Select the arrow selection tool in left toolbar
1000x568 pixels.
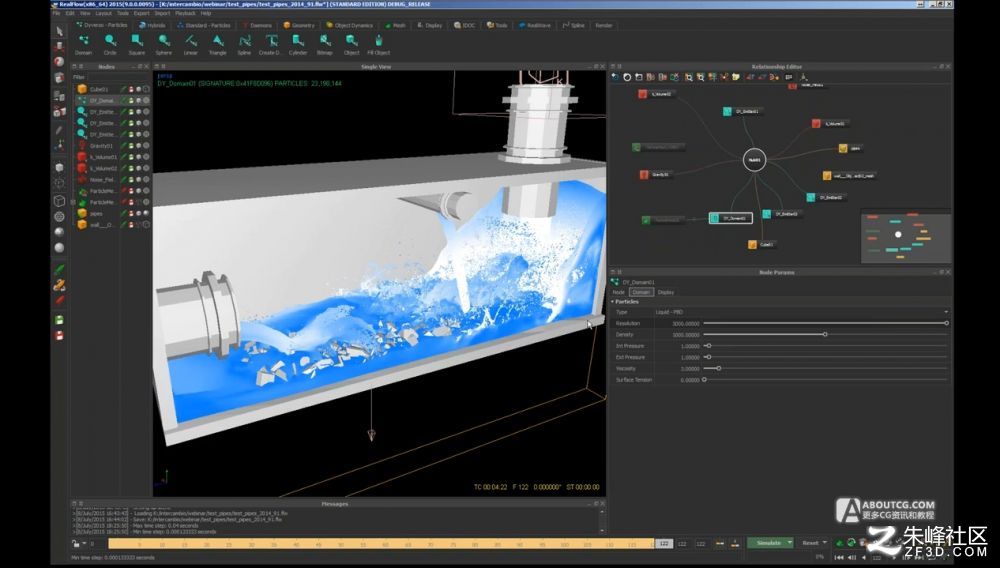pos(59,31)
